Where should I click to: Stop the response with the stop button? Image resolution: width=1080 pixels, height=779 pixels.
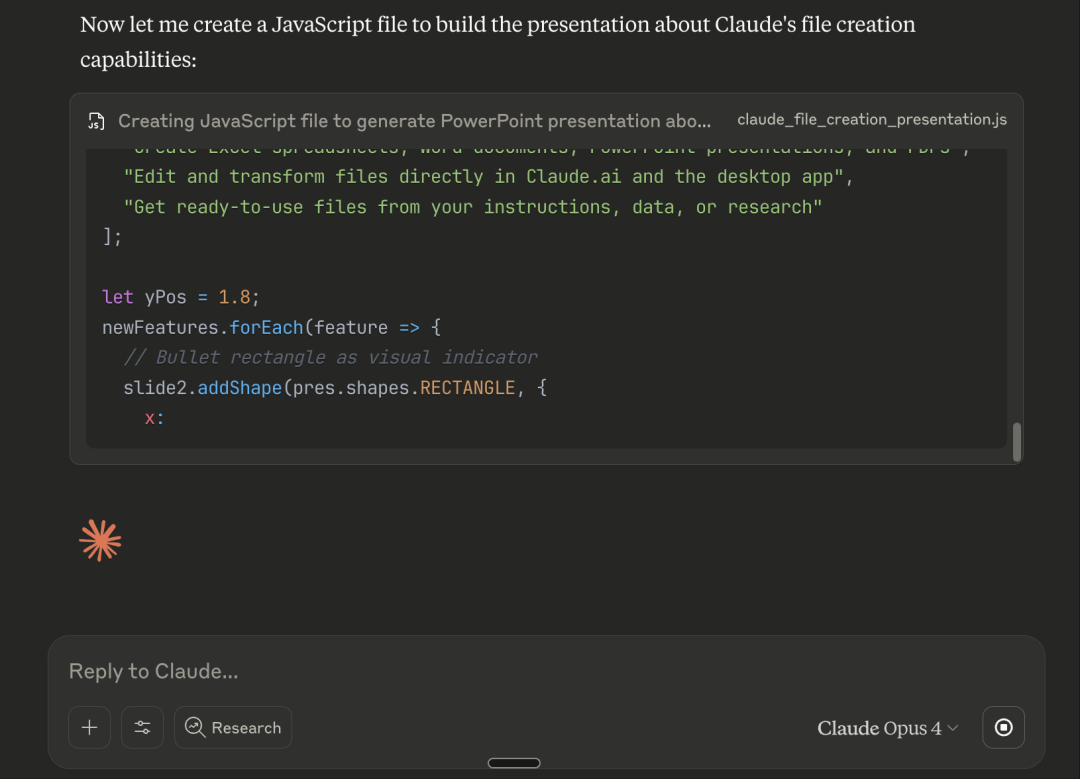click(x=1004, y=727)
